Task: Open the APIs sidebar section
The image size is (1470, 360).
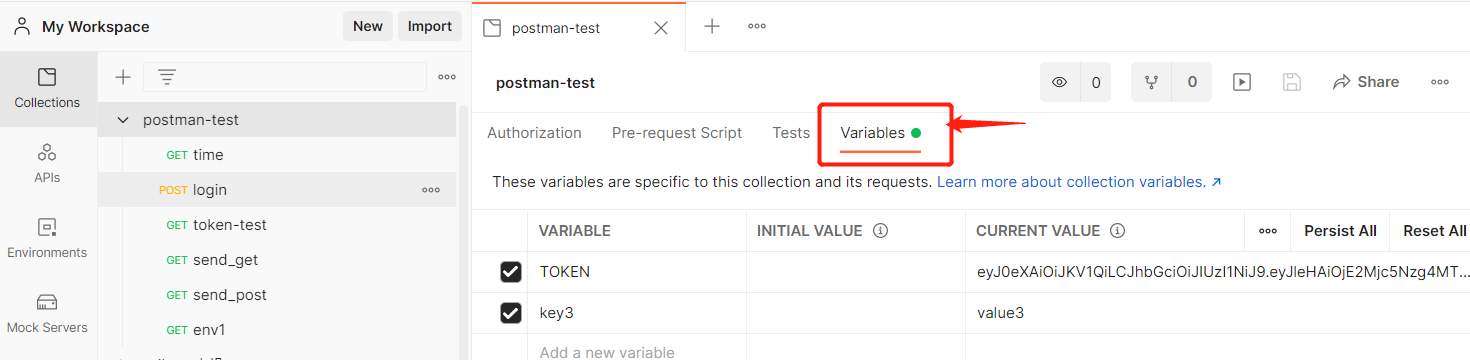Action: click(x=47, y=164)
